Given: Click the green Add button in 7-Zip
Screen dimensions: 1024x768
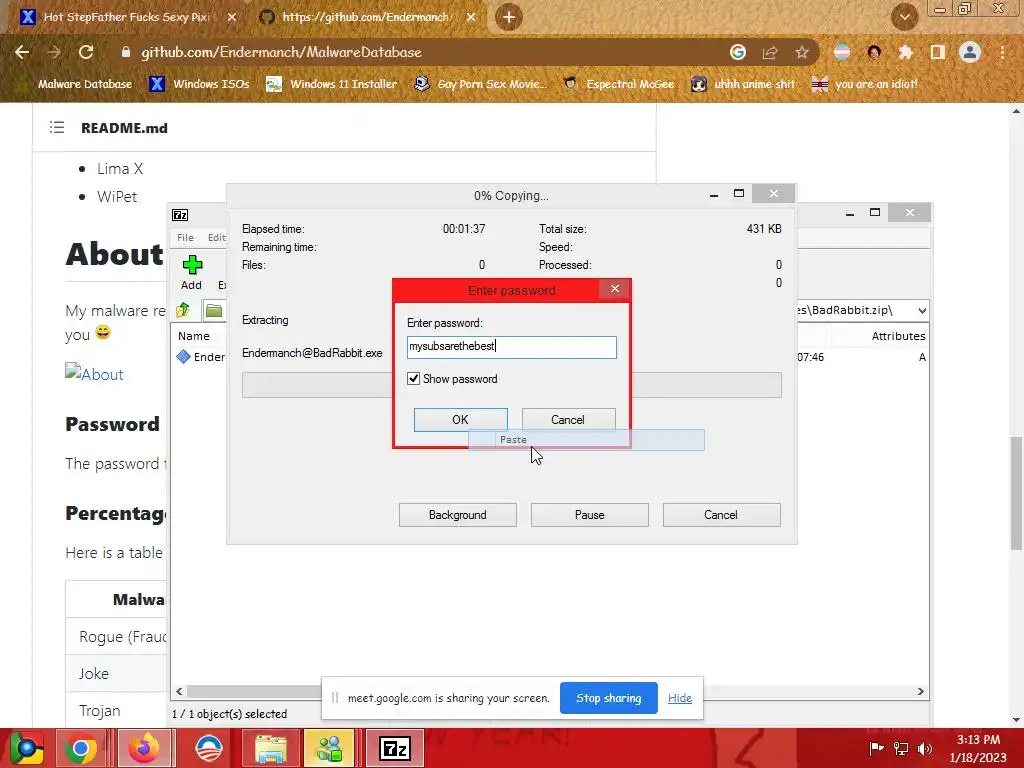Looking at the screenshot, I should click(192, 272).
